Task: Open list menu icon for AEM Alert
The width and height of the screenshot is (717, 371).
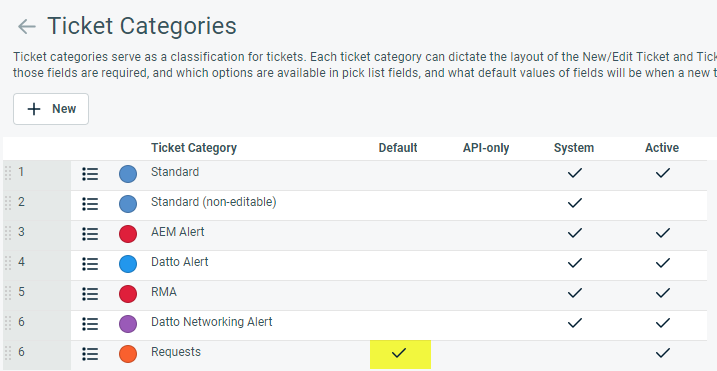Action: point(90,234)
